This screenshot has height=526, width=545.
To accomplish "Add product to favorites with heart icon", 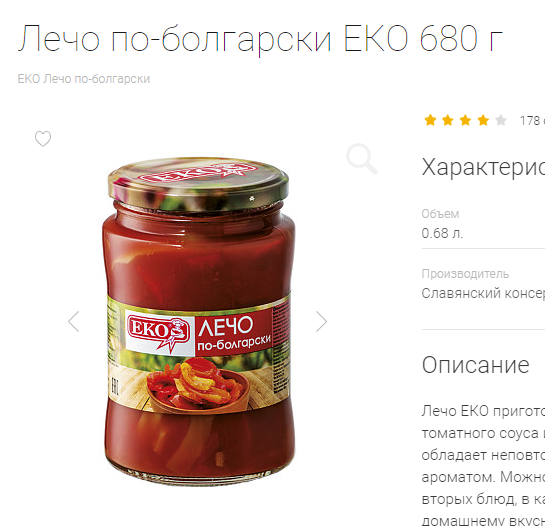I will click(43, 139).
